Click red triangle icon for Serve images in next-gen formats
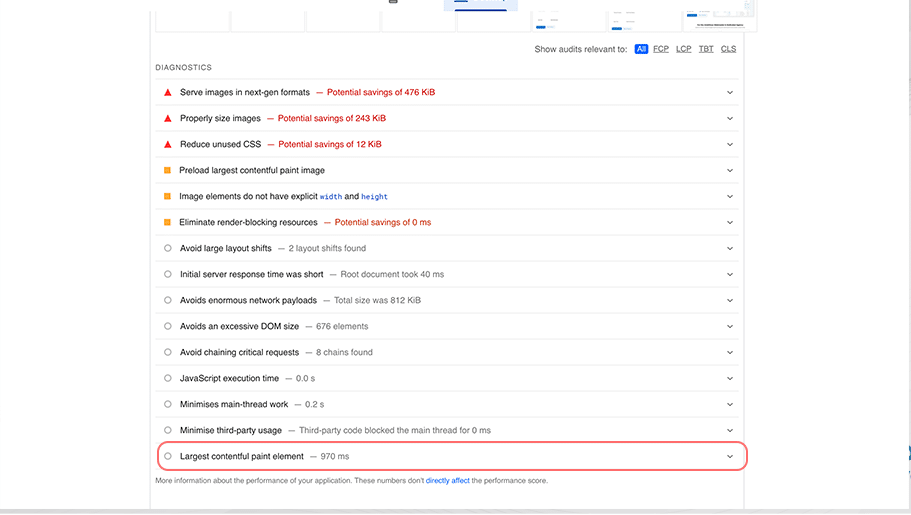 pyautogui.click(x=168, y=92)
